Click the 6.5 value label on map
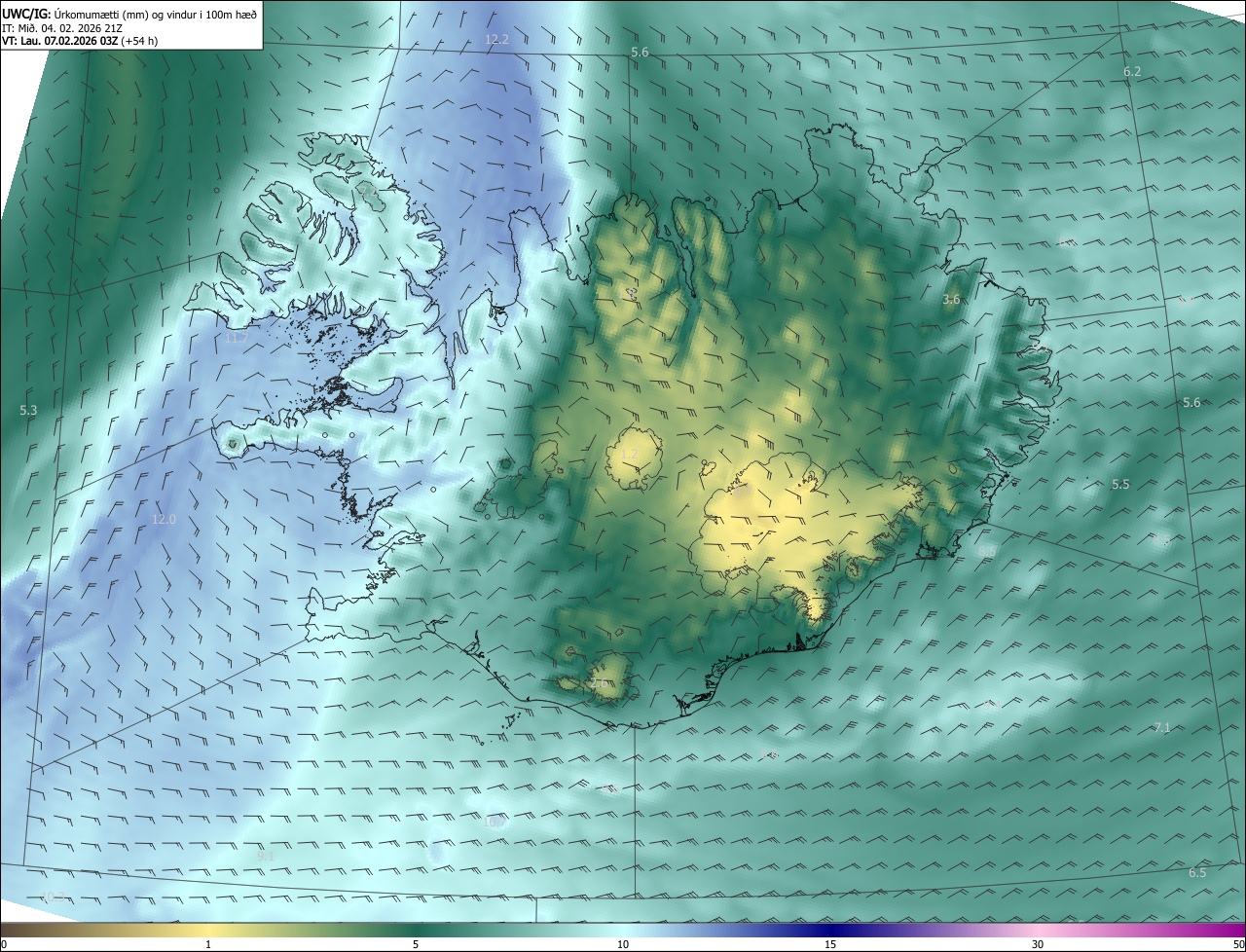The image size is (1246, 952). [1197, 873]
